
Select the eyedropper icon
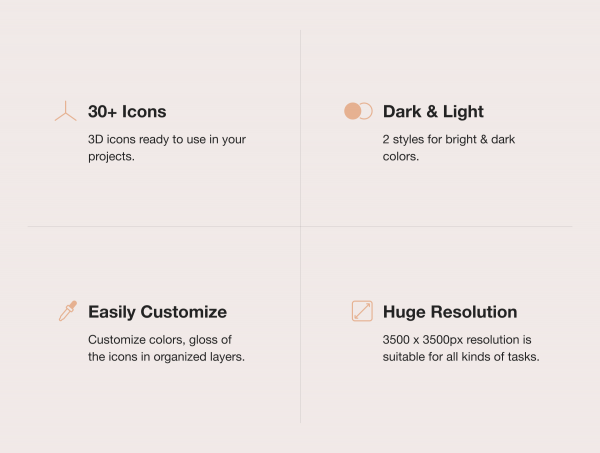point(67,312)
